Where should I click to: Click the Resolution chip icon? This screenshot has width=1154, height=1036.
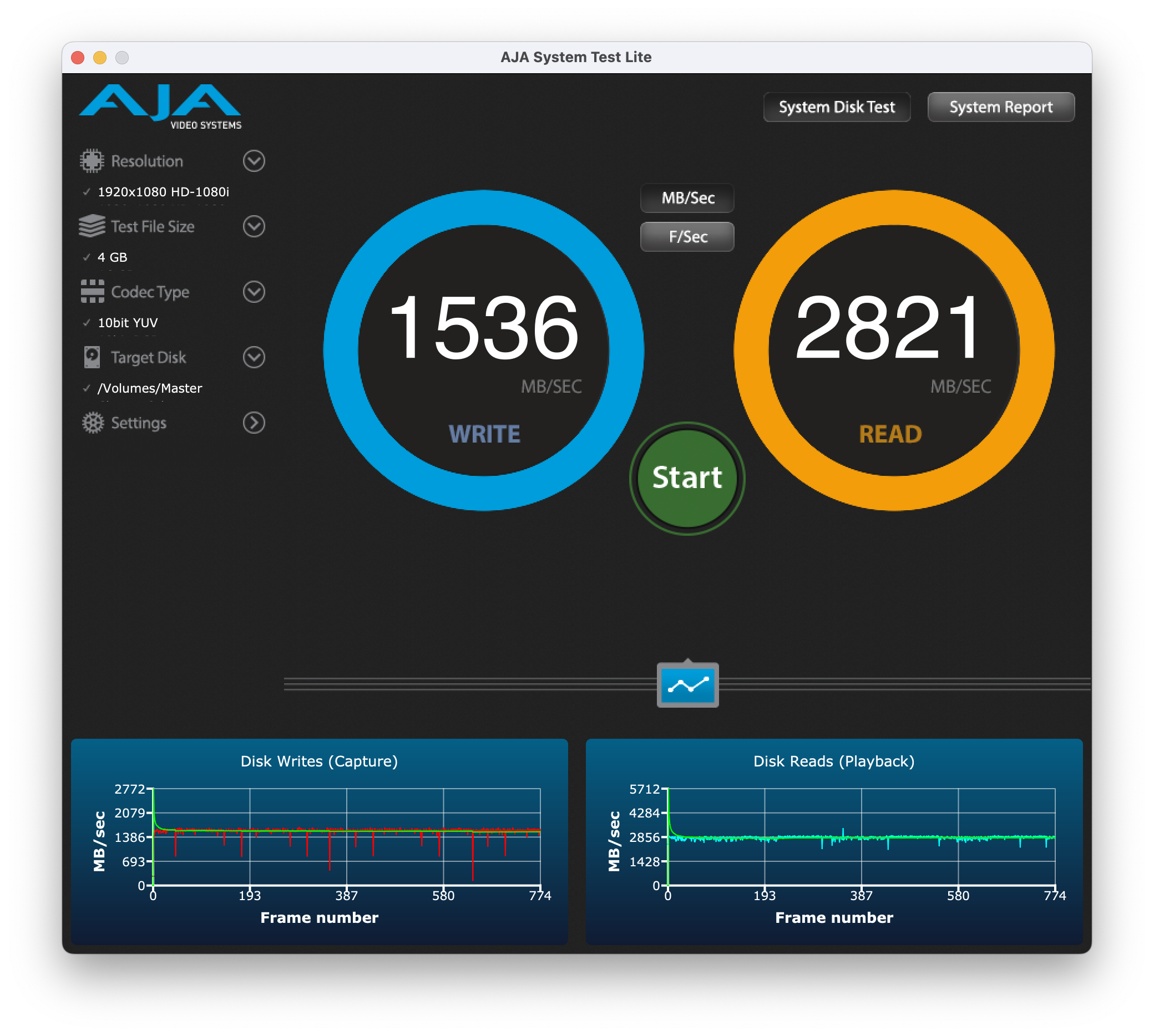[x=92, y=161]
